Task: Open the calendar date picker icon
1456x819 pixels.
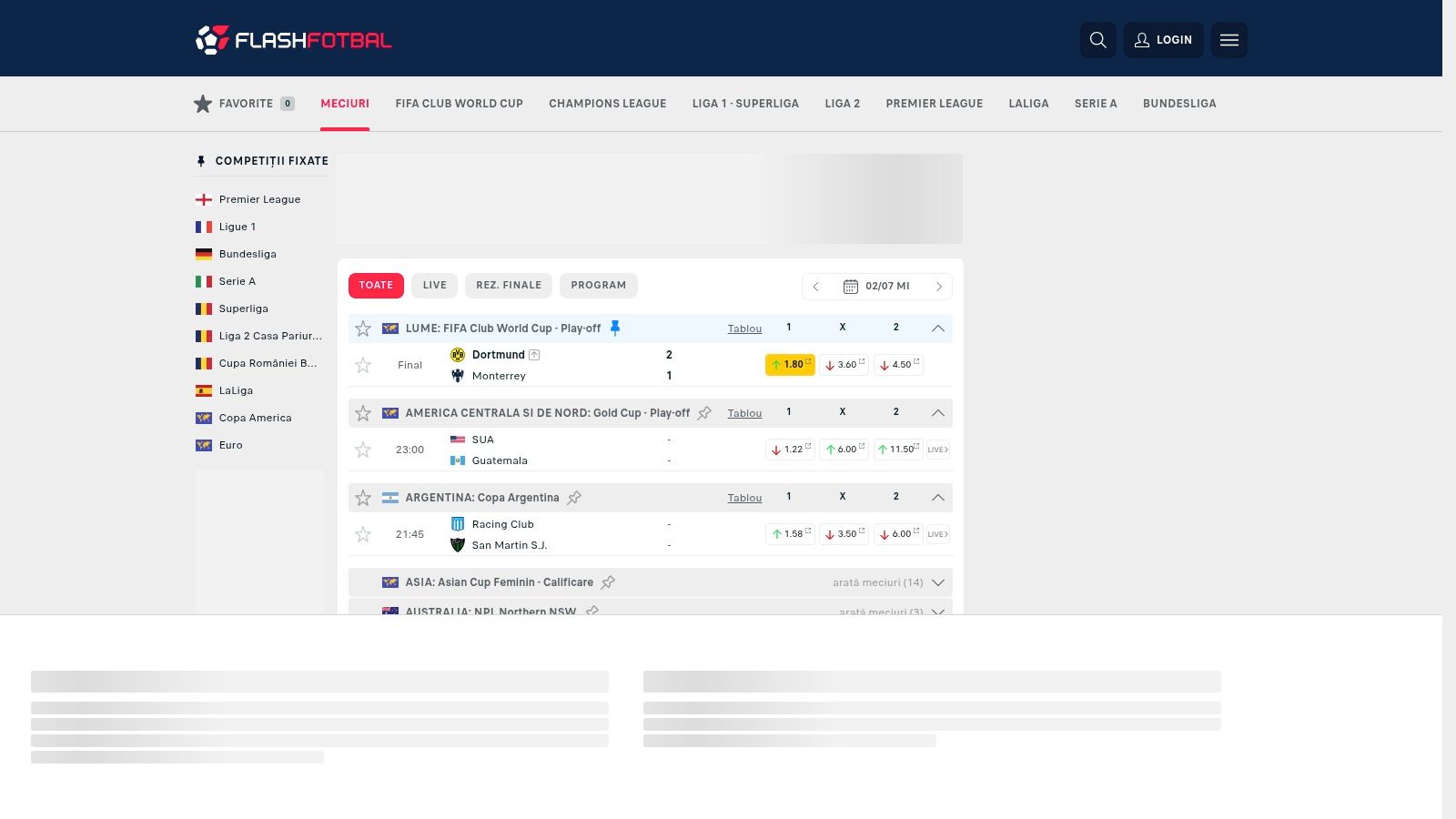Action: click(850, 287)
